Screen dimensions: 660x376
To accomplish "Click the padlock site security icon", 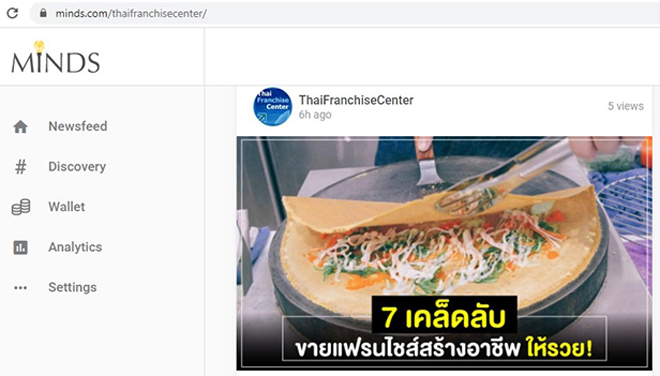I will (43, 13).
